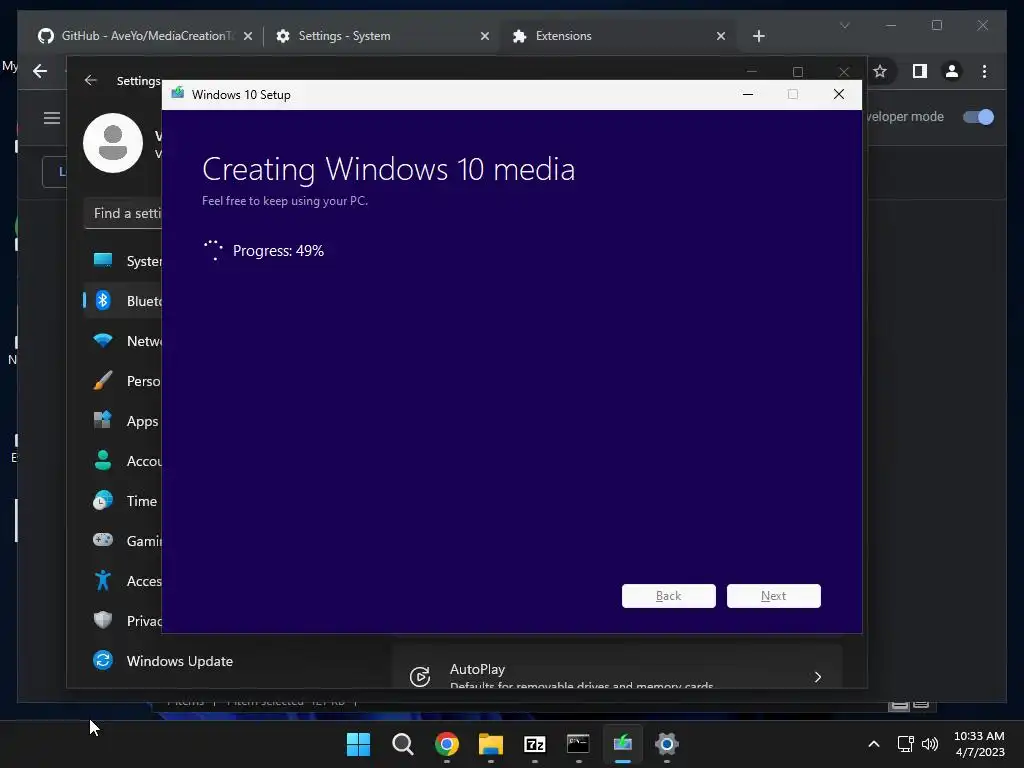This screenshot has height=768, width=1024.
Task: Open Gaming in Settings sidebar
Action: (123, 541)
